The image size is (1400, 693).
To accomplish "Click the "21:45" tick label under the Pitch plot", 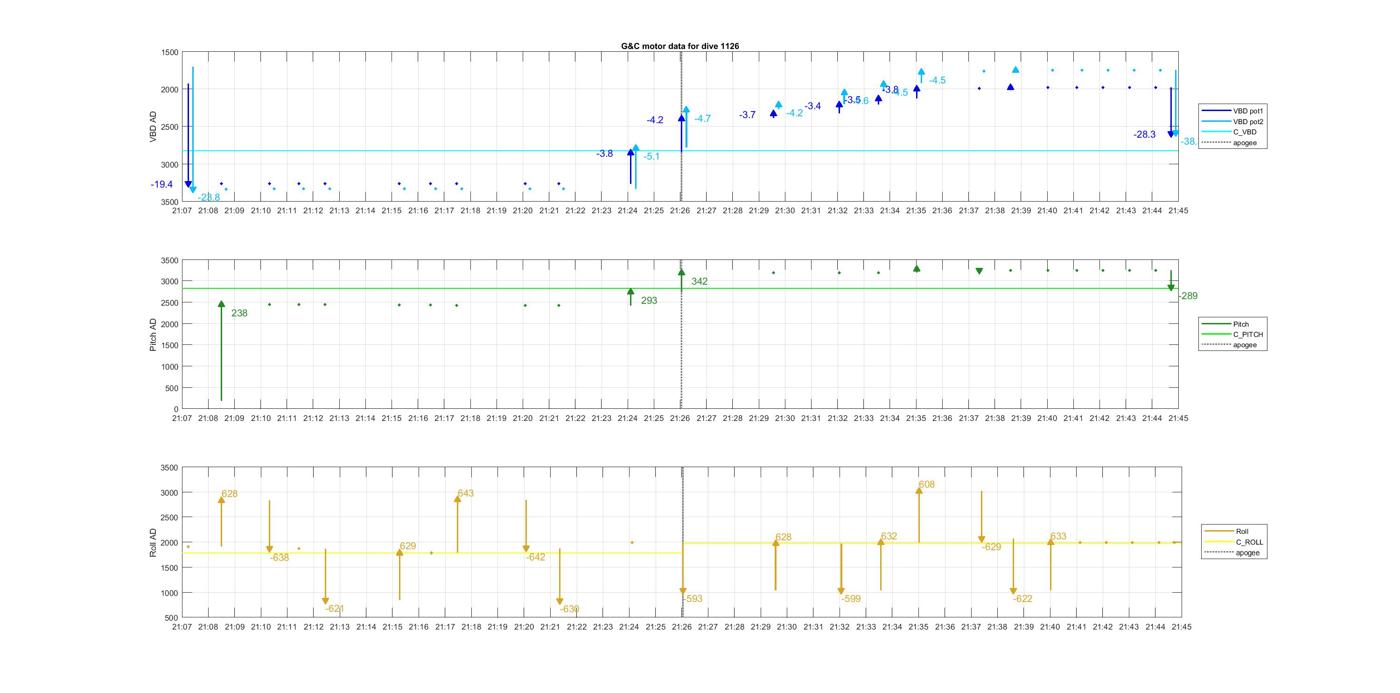I will [1178, 419].
